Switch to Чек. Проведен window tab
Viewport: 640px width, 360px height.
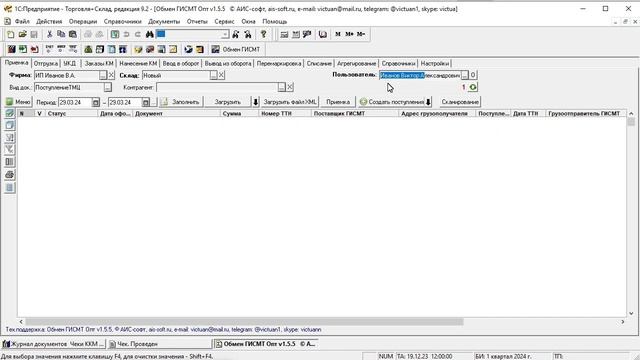[x=159, y=344]
